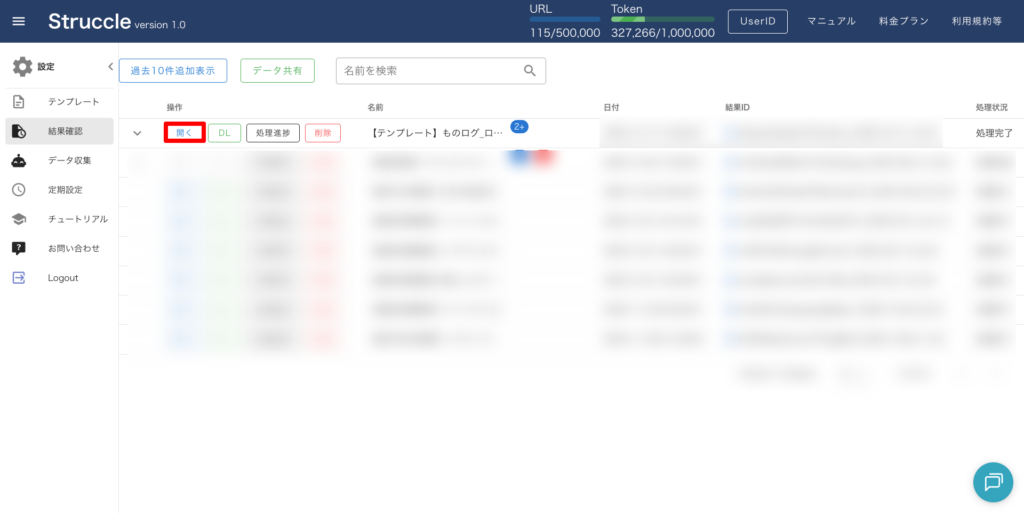Open the 料金プラン menu item
The width and height of the screenshot is (1024, 513).
tap(903, 21)
